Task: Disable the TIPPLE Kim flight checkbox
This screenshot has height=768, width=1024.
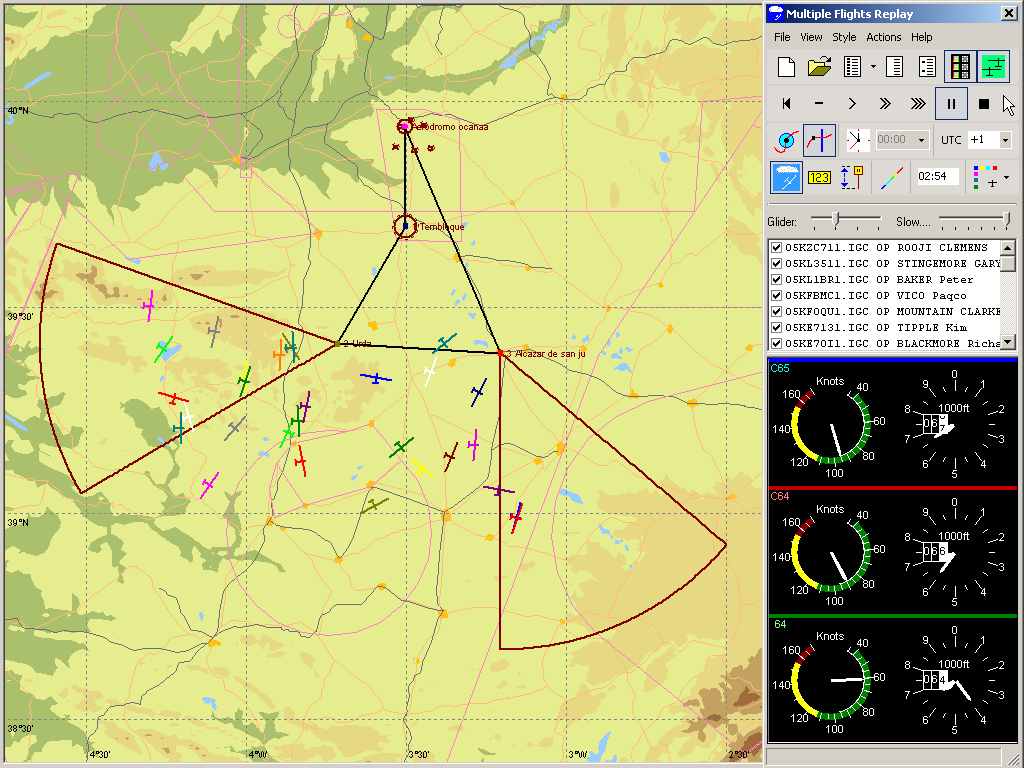Action: 776,328
